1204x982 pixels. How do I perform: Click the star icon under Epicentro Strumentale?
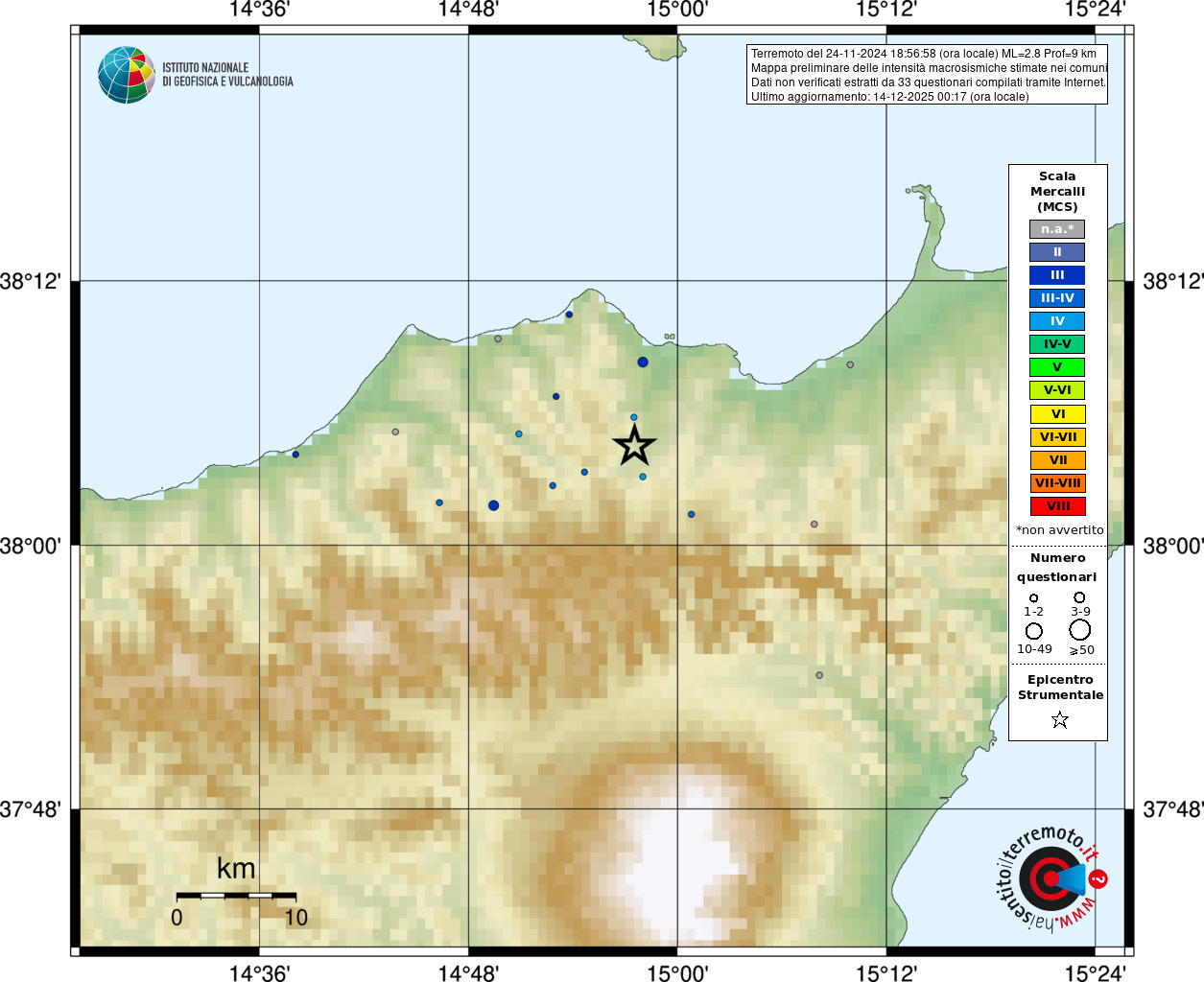1059,719
